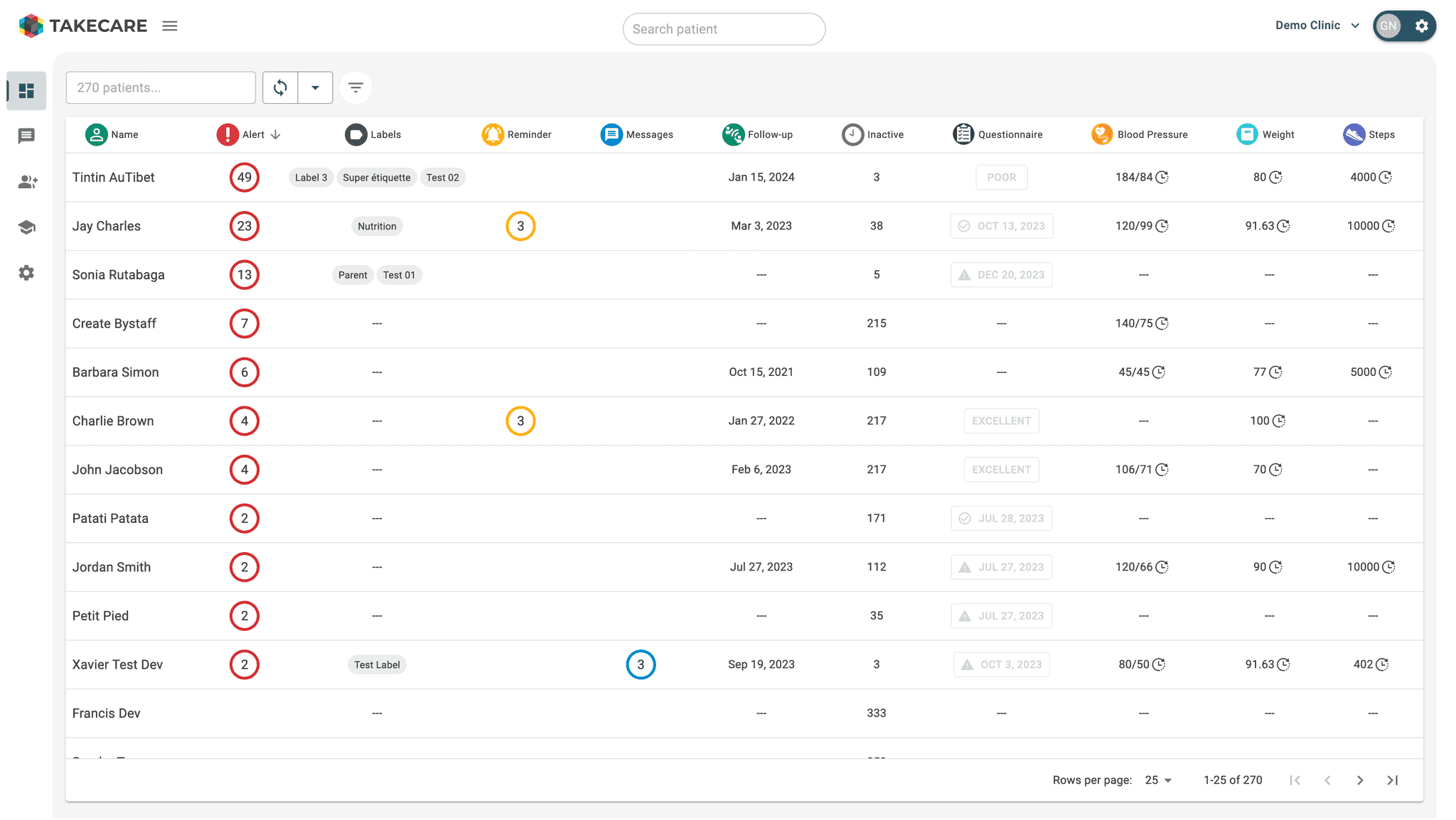Click the refresh patients icon
The width and height of the screenshot is (1456, 820).
tap(280, 88)
